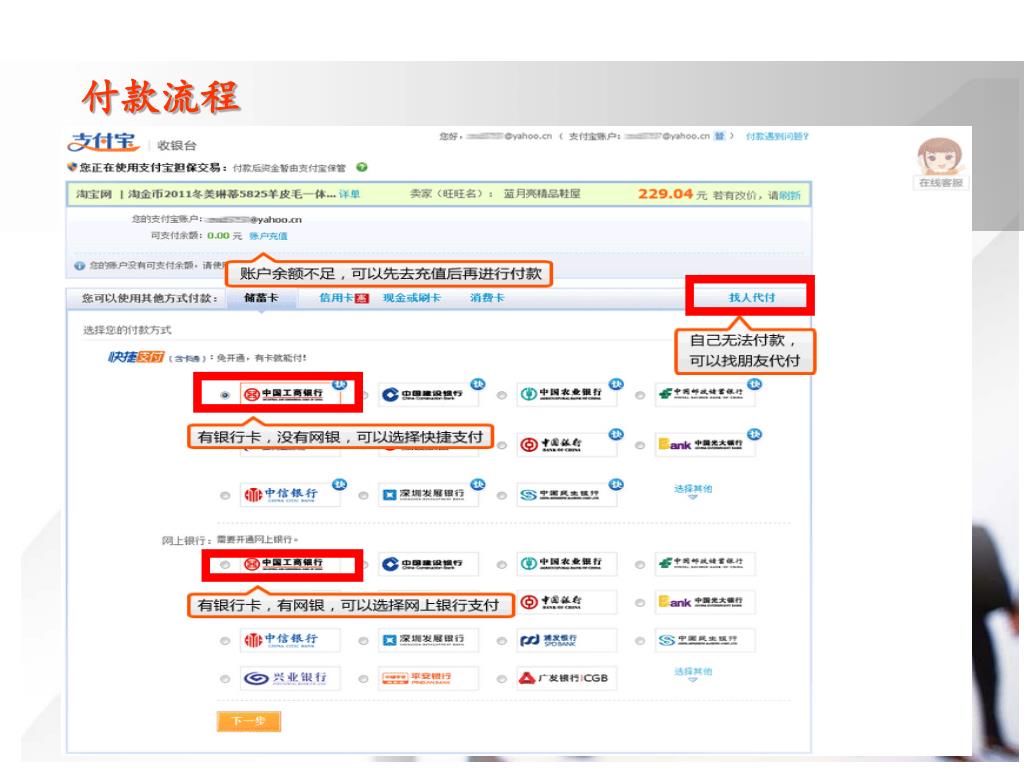Screen dimensions: 1024x768
Task: Click the 中国银行 logo under 网上银行
Action: click(567, 602)
